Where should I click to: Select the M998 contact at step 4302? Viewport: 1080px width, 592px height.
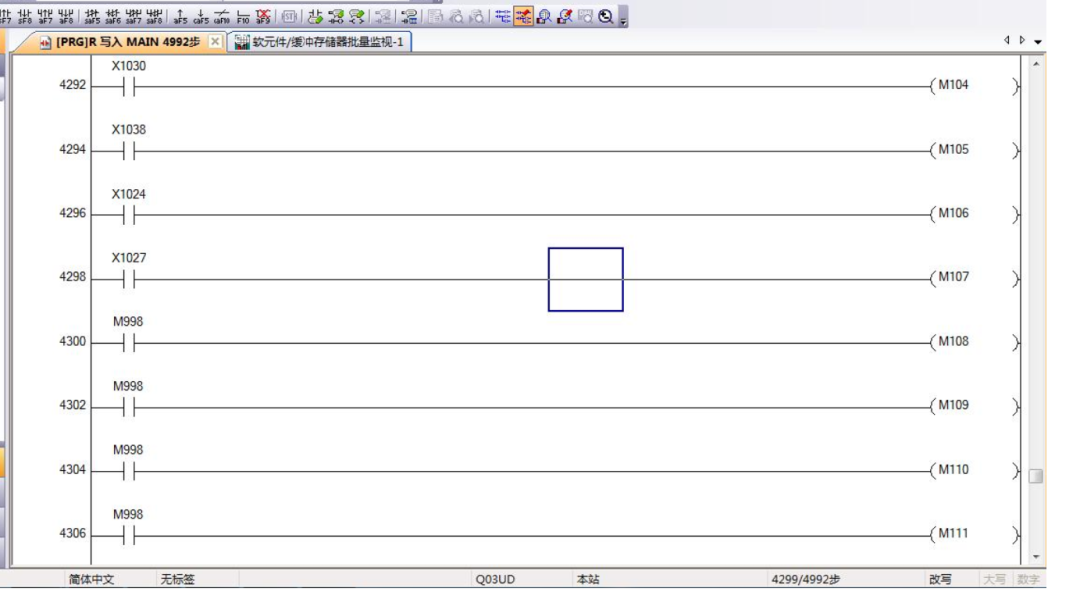pos(129,407)
